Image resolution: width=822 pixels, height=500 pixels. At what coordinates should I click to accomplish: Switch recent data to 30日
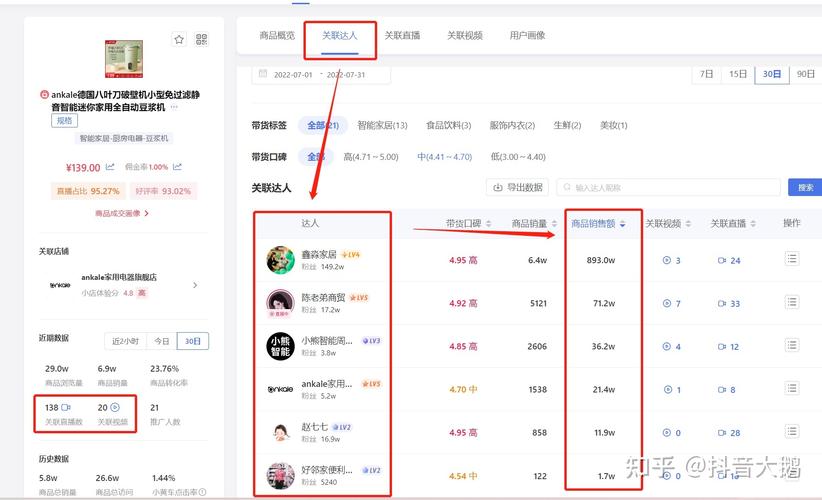pyautogui.click(x=193, y=341)
